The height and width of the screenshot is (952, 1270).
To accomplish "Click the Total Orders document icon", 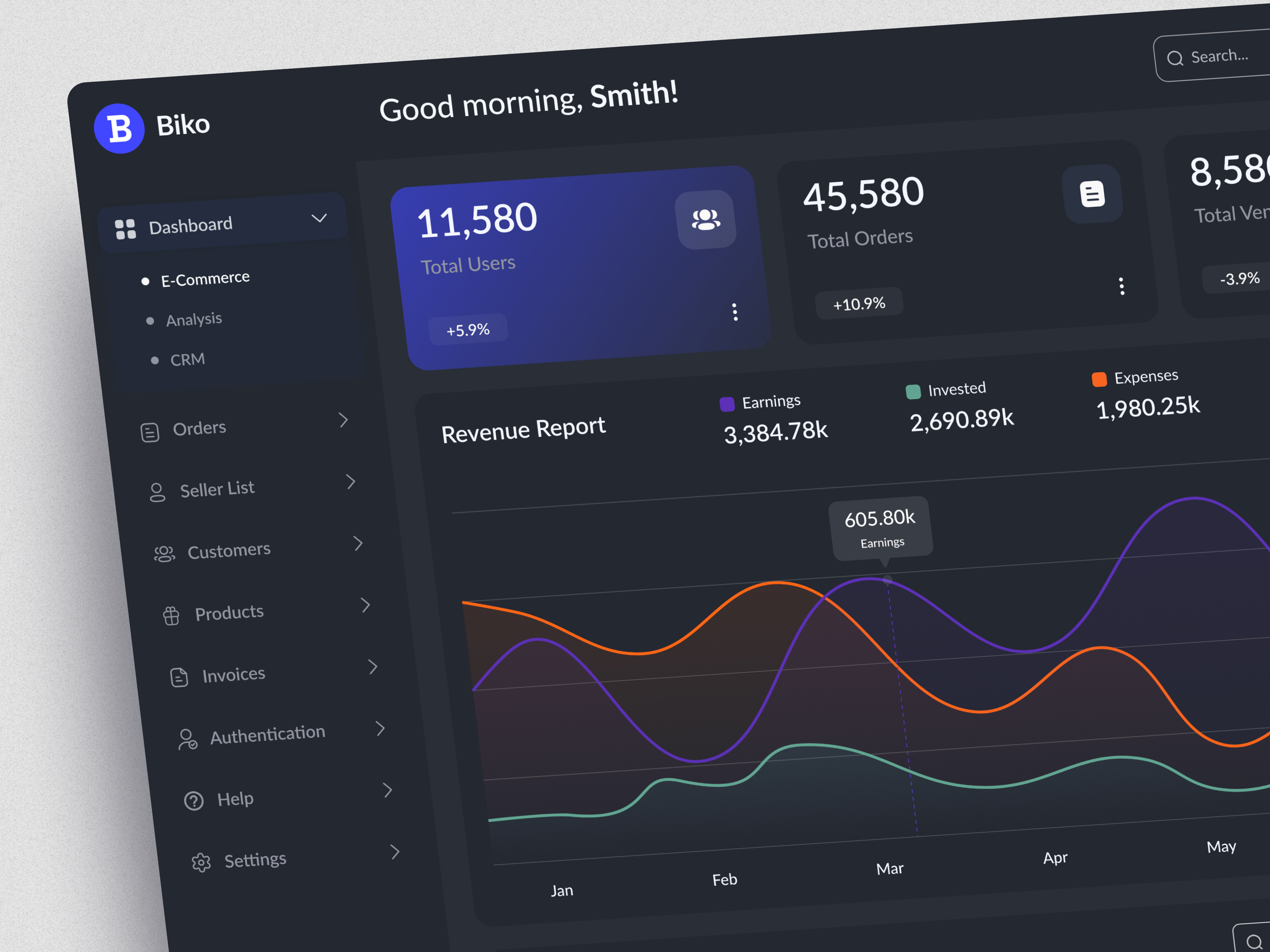I will coord(1092,193).
